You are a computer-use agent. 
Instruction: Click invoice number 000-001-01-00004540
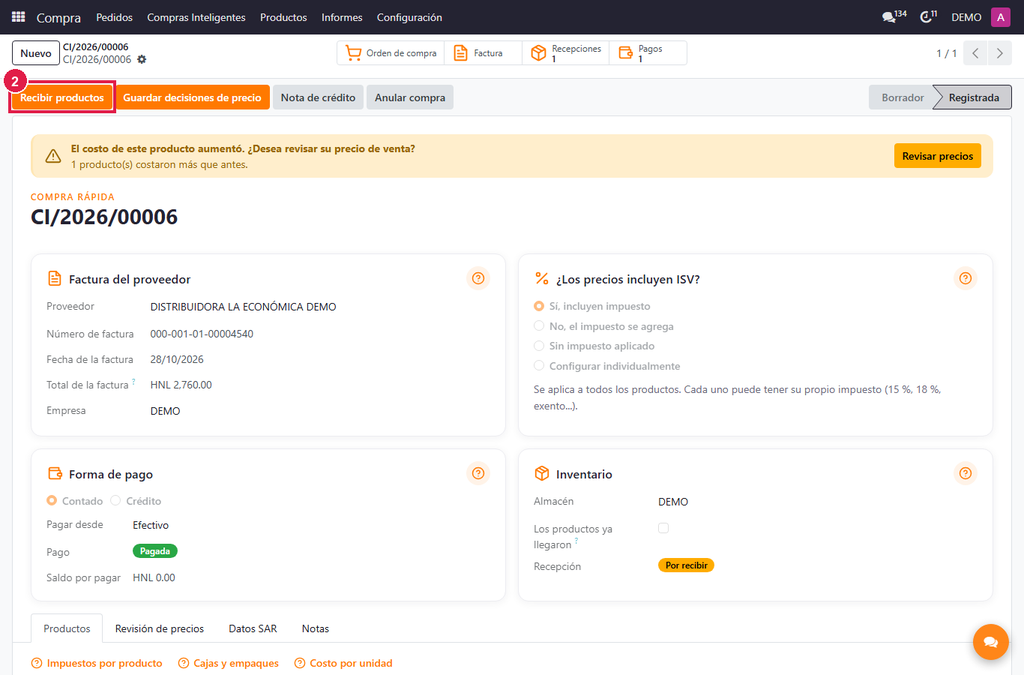[202, 334]
